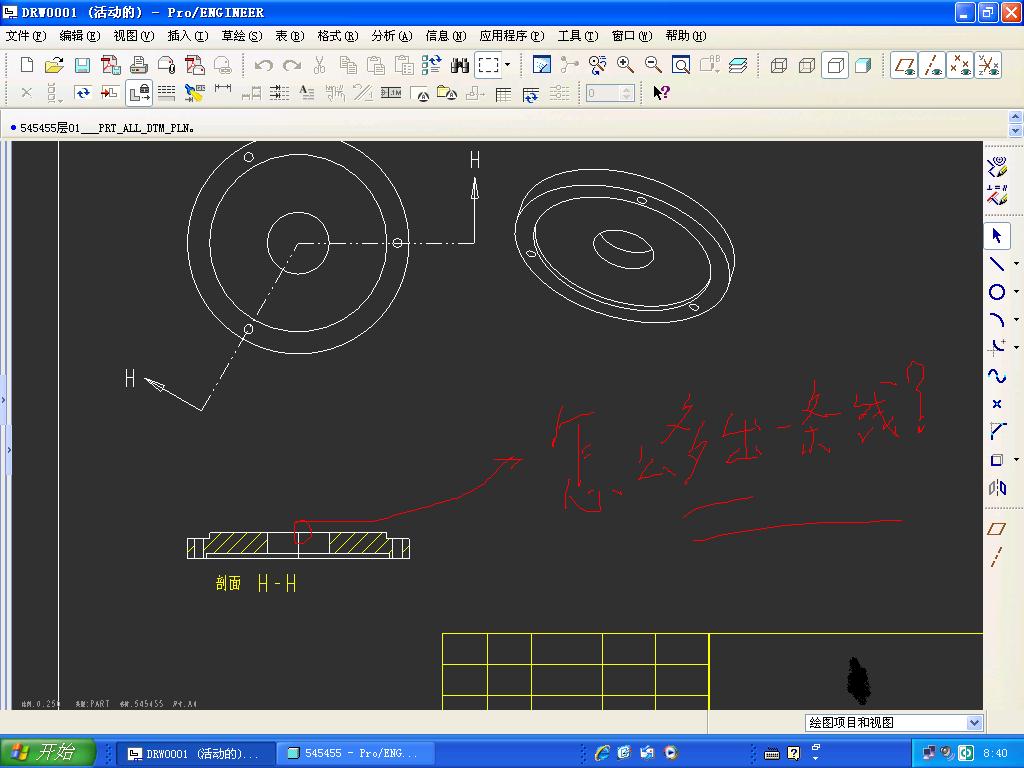Open an existing file with the folder icon
The height and width of the screenshot is (768, 1024).
pyautogui.click(x=54, y=65)
